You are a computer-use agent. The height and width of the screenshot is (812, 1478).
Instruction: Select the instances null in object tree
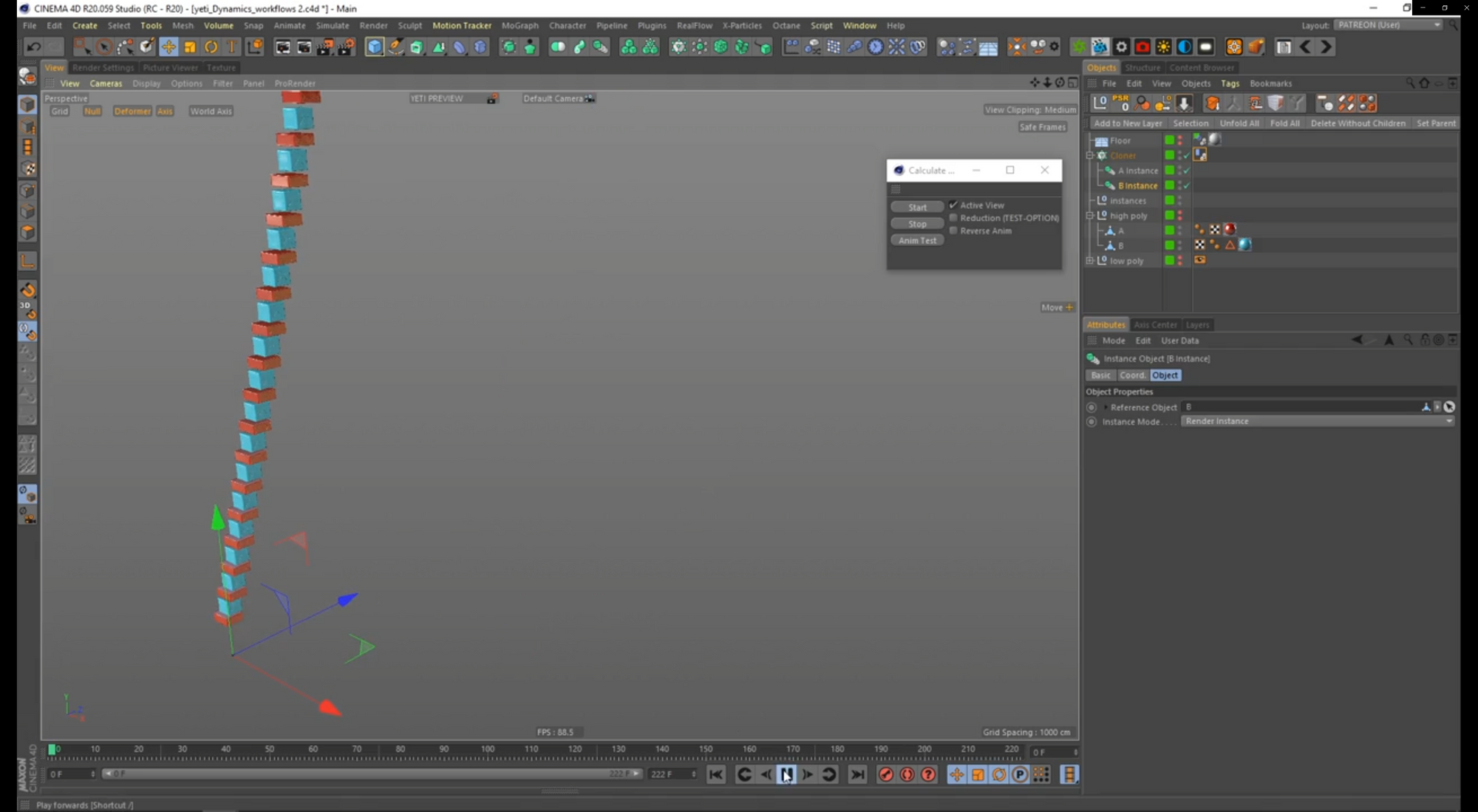tap(1128, 201)
